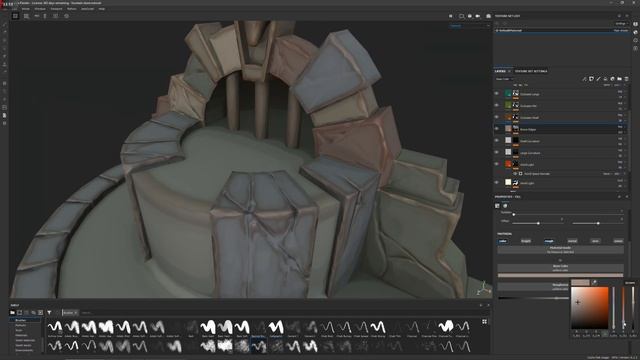Add a mask using the Layers toolbar mask icon
Image resolution: width=640 pixels, height=360 pixels.
click(x=591, y=79)
